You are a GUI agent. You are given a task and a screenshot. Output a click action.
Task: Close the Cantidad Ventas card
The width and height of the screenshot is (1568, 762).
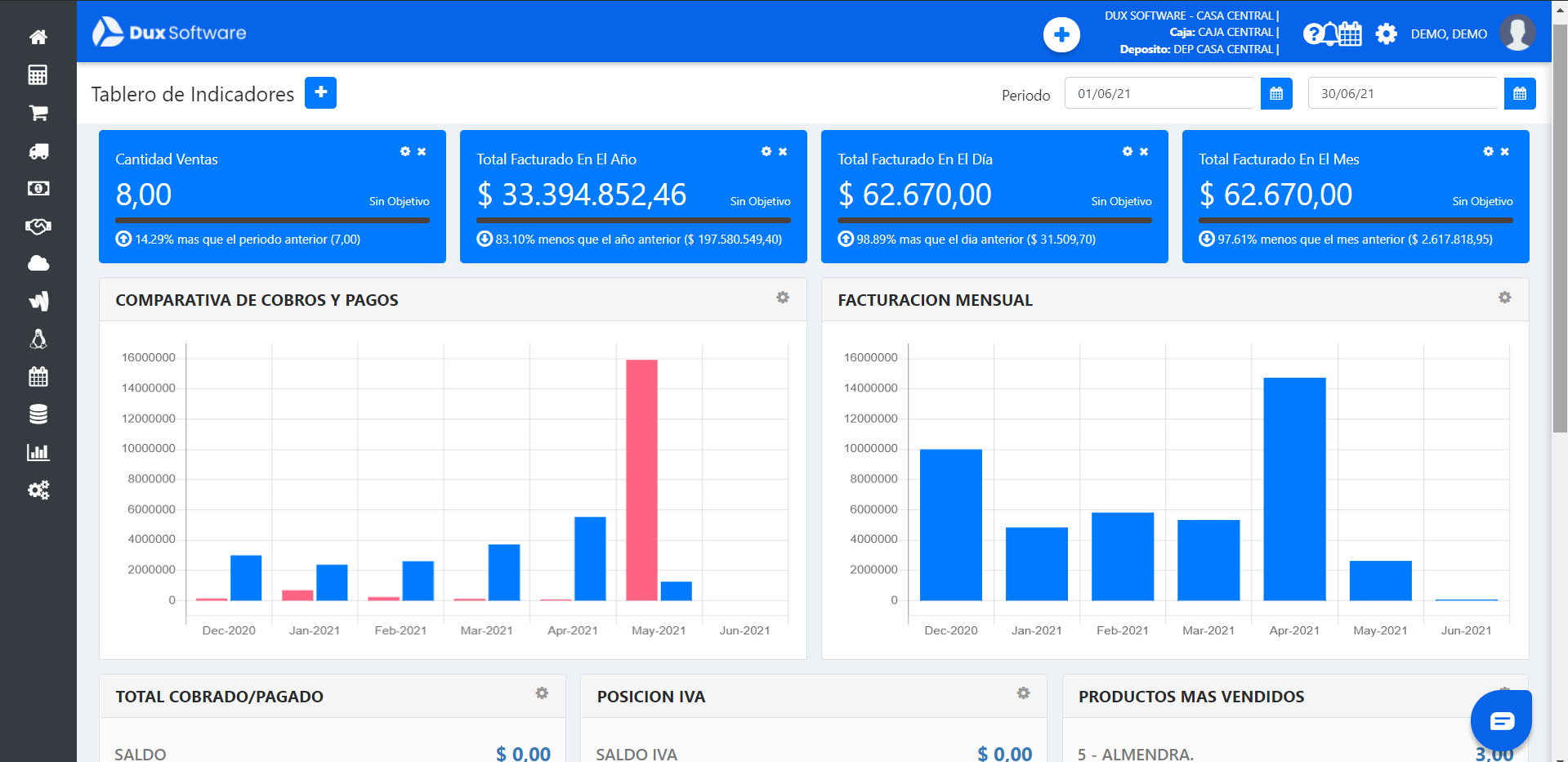tap(422, 151)
